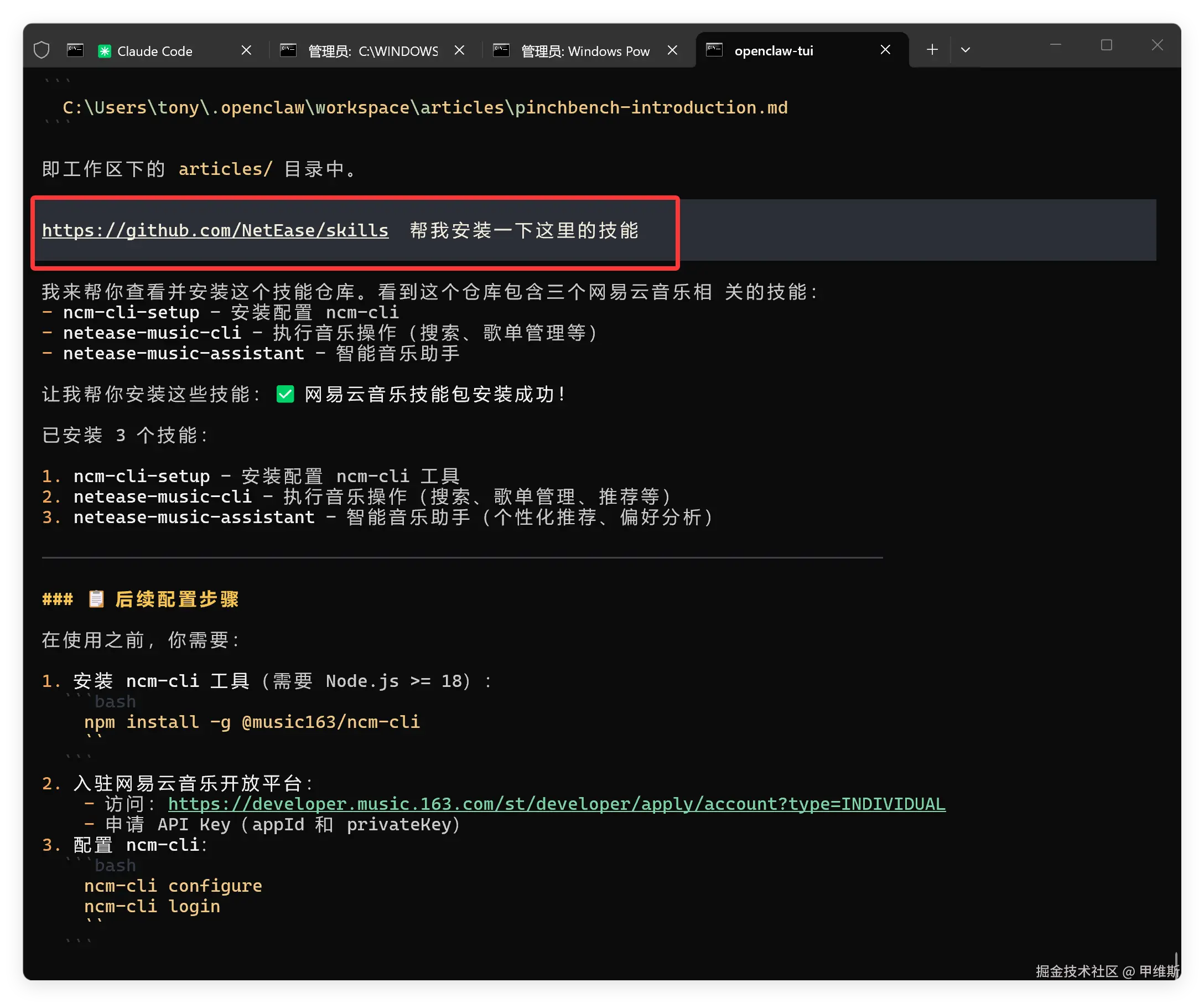Click the clipboard emoji beside 后续配置步骤
The width and height of the screenshot is (1204, 1003).
(96, 599)
